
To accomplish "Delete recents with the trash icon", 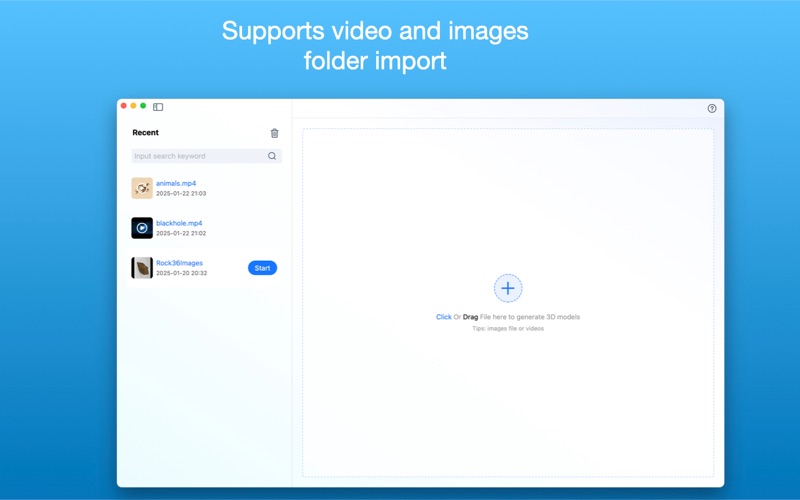I will tap(274, 133).
